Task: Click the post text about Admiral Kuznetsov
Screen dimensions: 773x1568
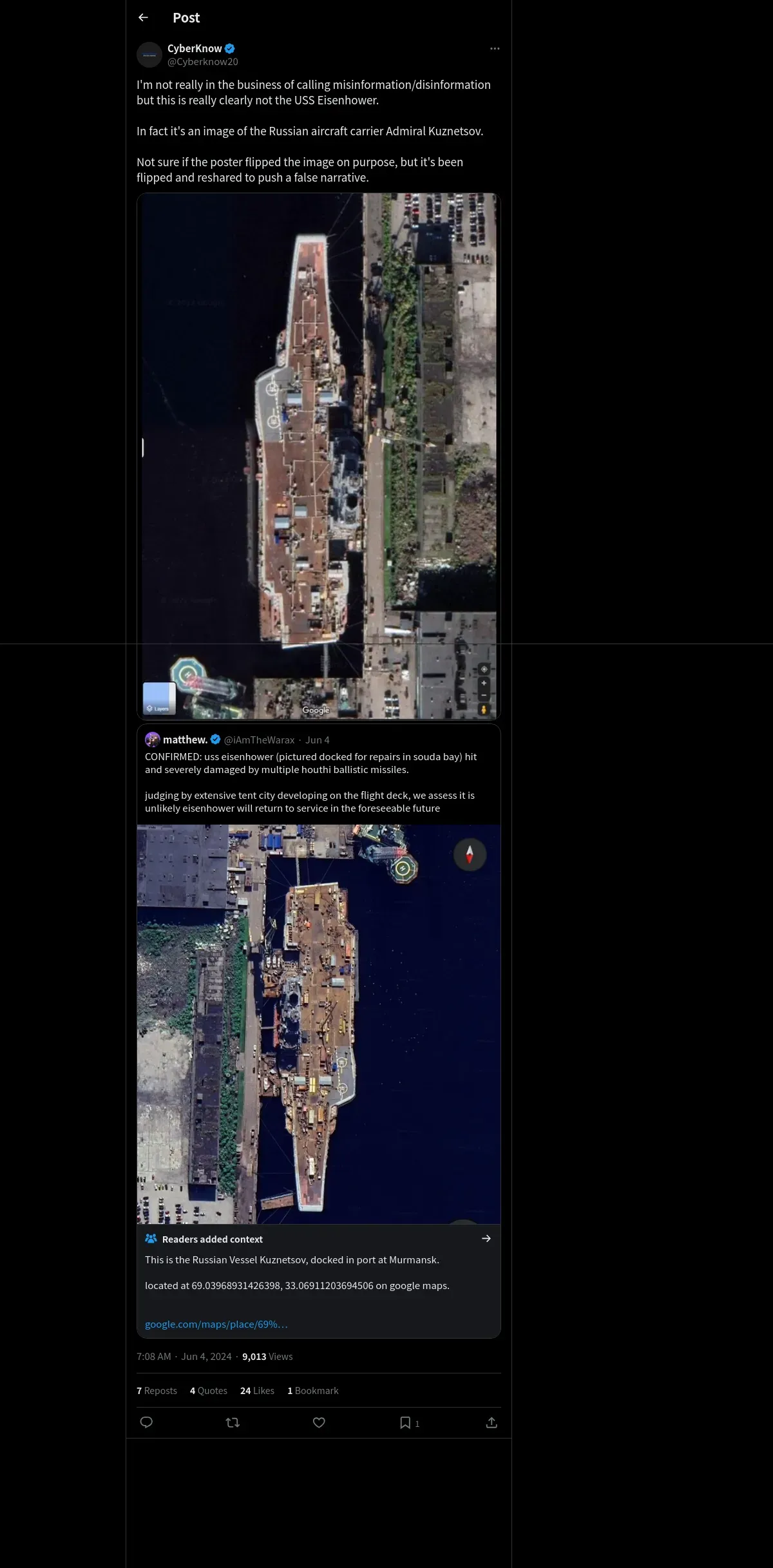Action: pos(310,131)
